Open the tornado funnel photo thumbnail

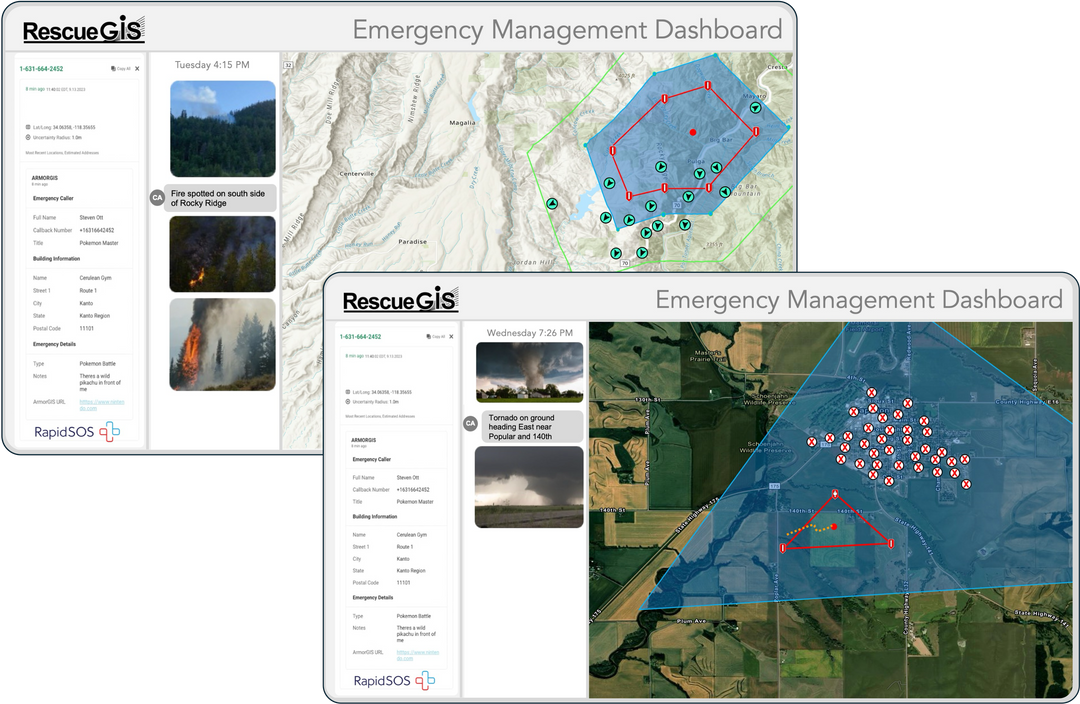click(529, 372)
